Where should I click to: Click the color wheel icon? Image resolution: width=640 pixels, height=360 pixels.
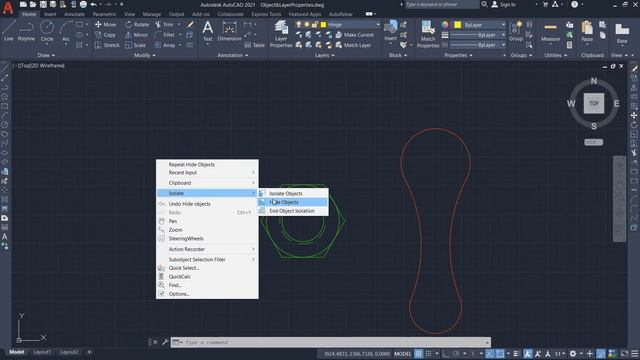pos(445,25)
